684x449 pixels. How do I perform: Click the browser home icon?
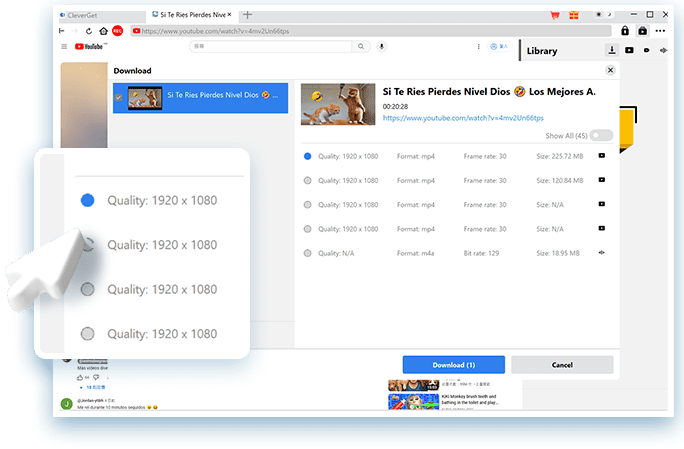pyautogui.click(x=102, y=31)
